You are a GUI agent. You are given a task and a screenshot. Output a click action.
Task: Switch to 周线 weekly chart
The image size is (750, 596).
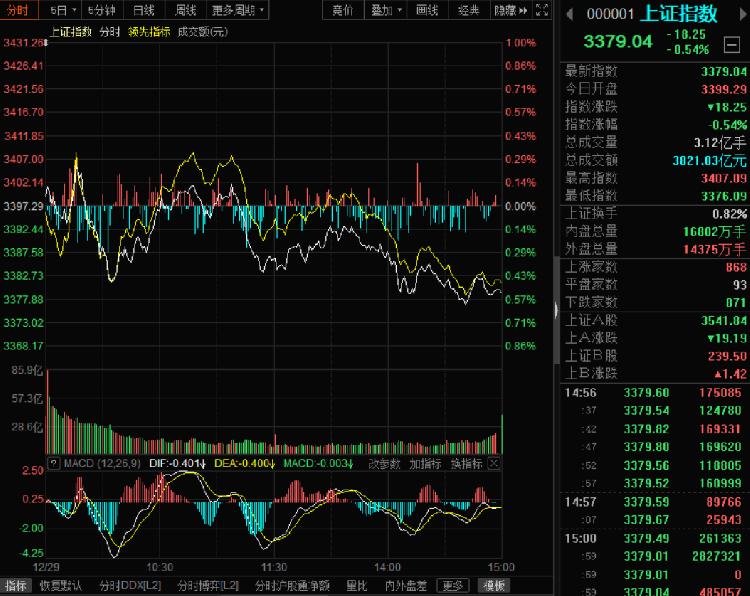click(x=186, y=10)
